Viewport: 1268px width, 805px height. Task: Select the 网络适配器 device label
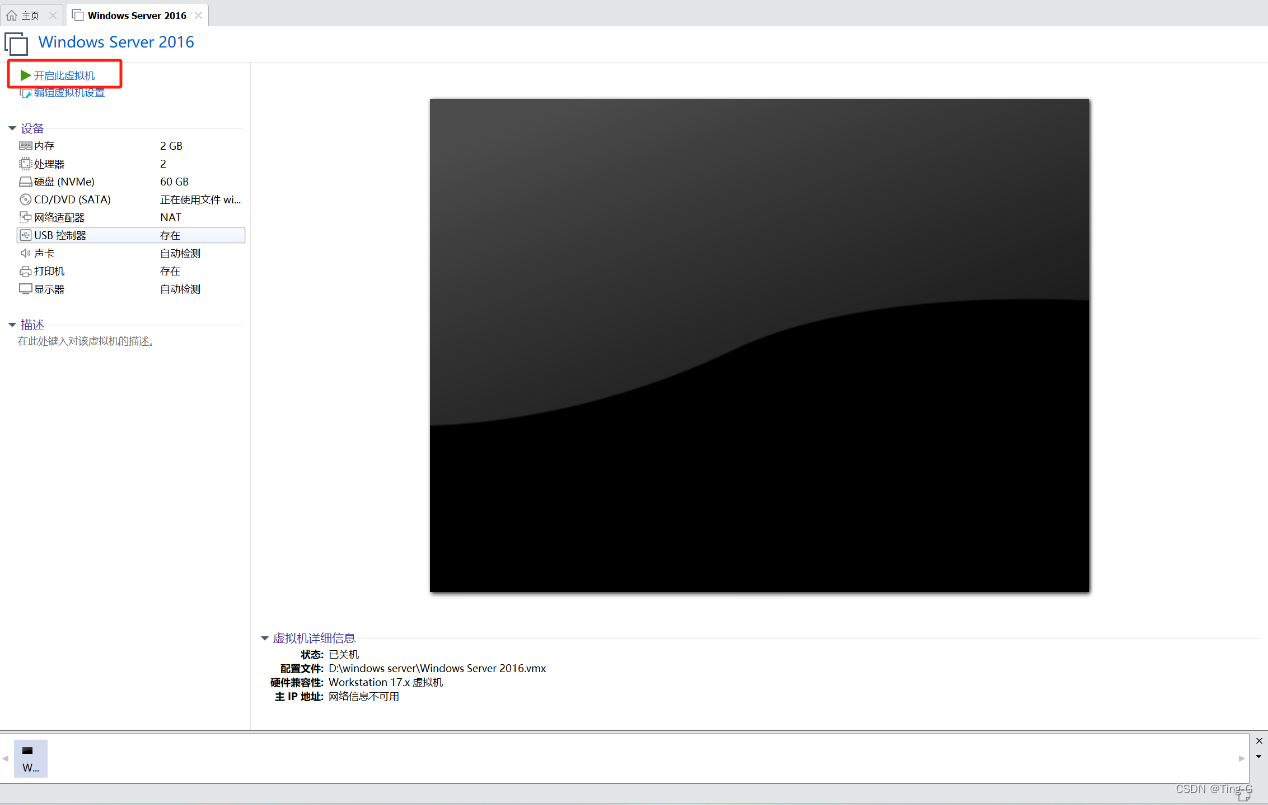coord(59,217)
